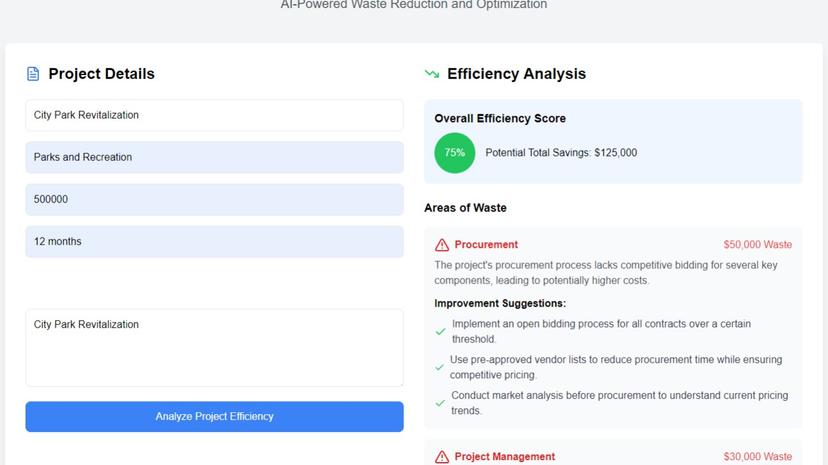Click the warning triangle next to Procurement
The width and height of the screenshot is (828, 465).
442,245
